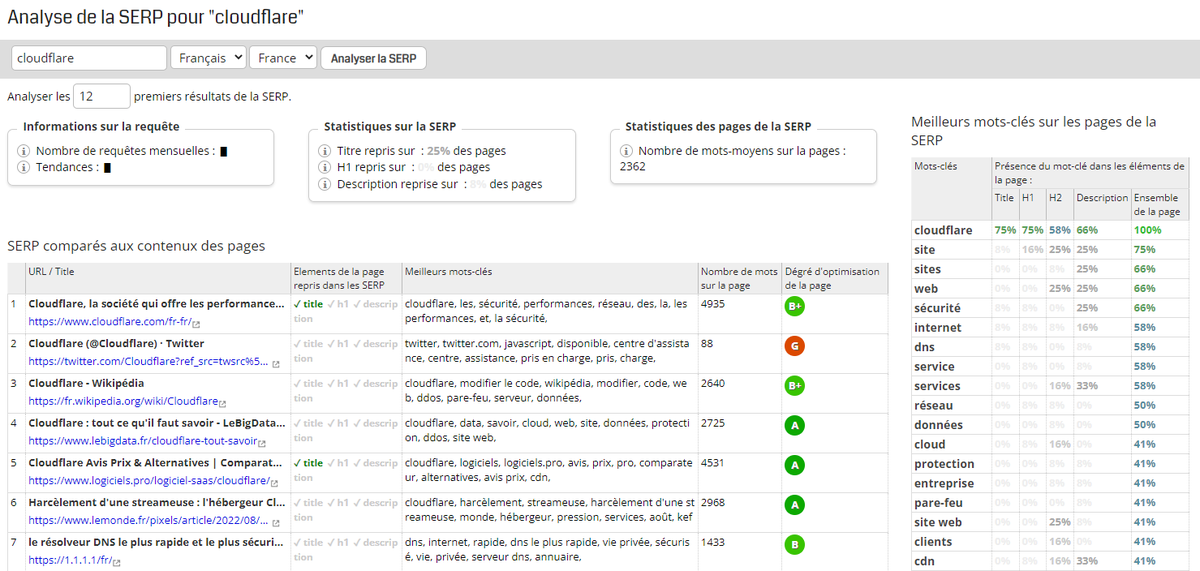Click the Analyser la SERP button

373,58
